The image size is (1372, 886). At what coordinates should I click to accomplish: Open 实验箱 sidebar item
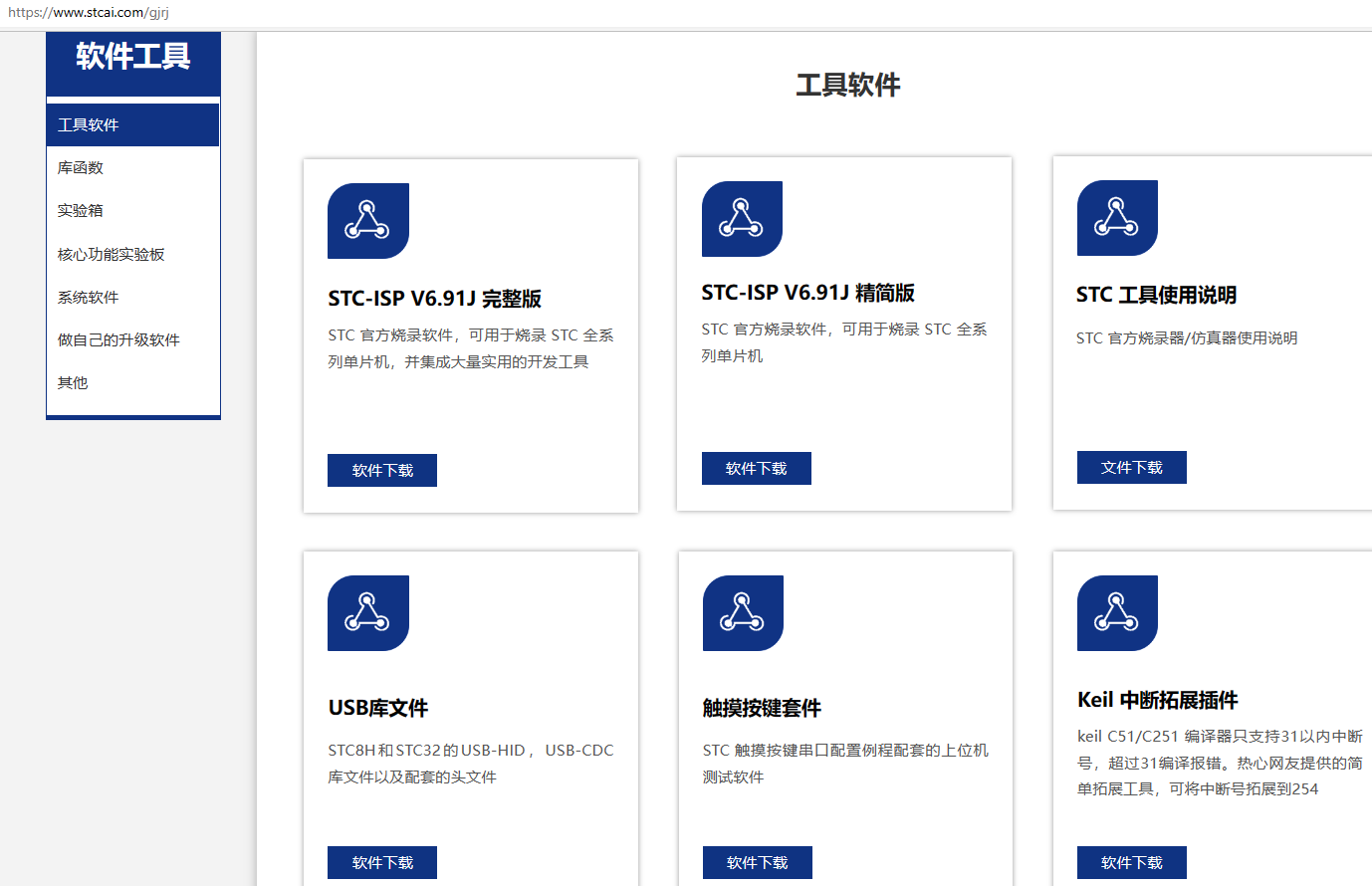click(x=132, y=210)
